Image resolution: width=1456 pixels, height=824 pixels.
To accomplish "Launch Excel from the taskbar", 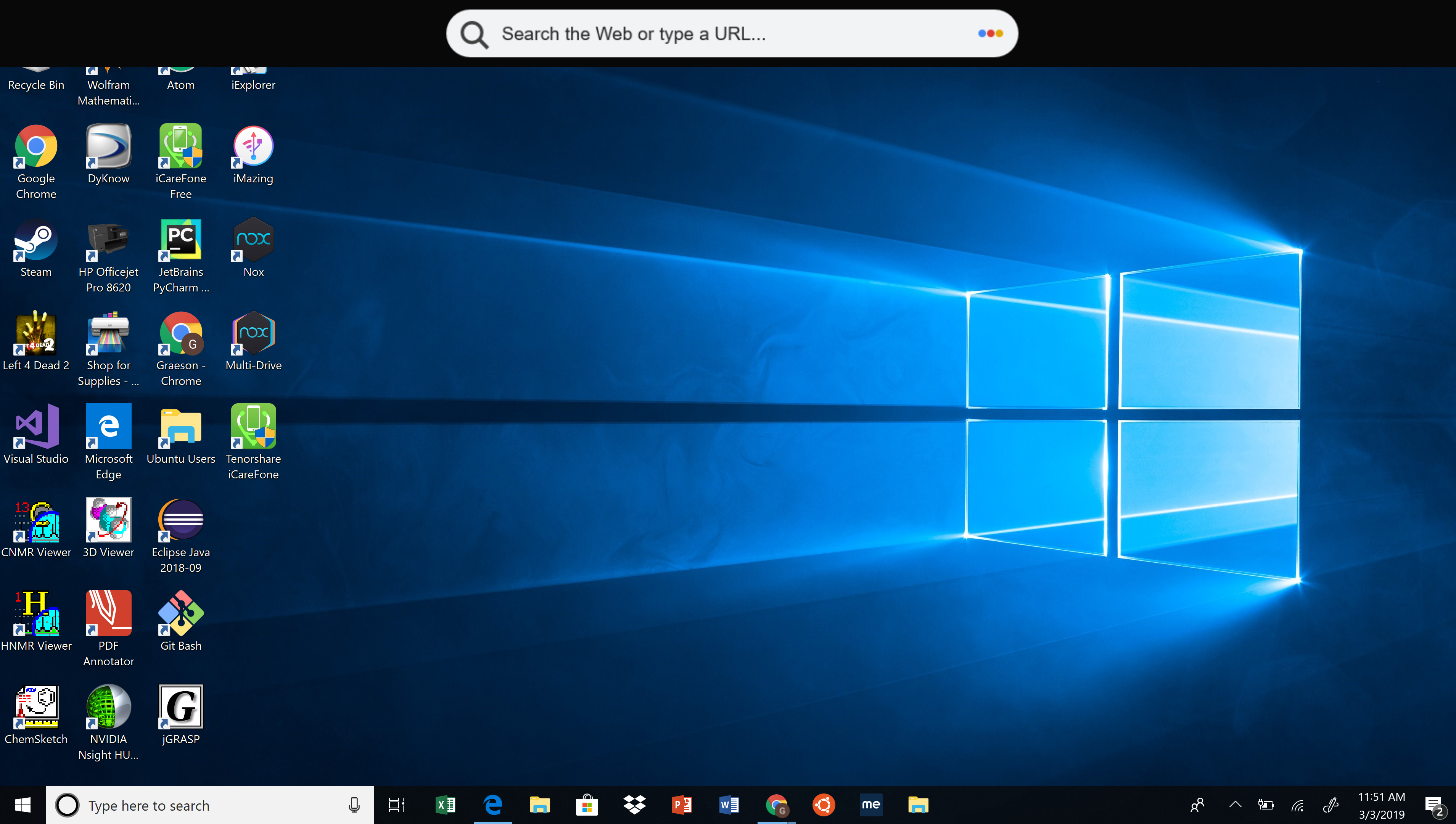I will click(x=446, y=805).
